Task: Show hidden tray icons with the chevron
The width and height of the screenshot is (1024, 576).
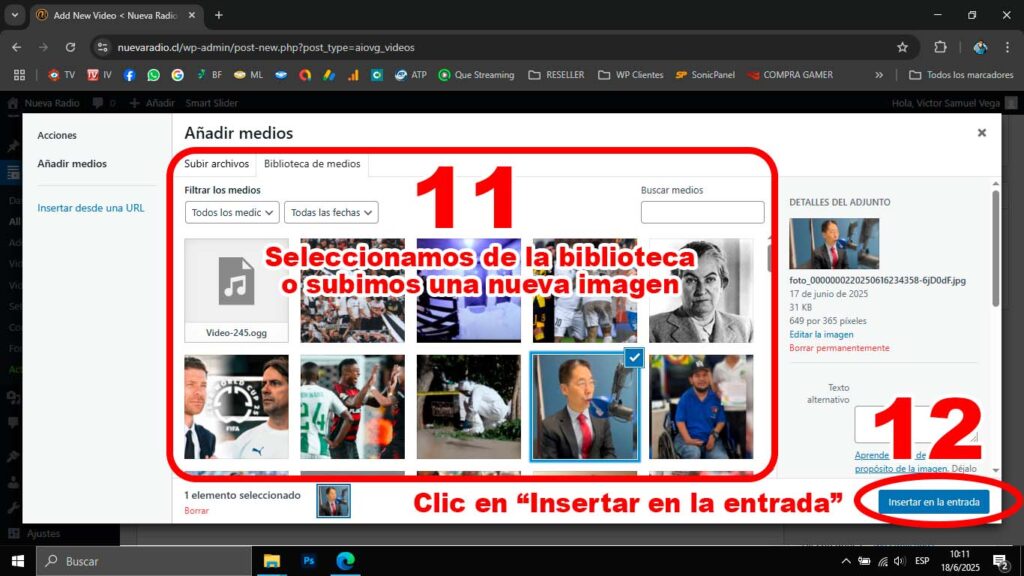Action: click(846, 561)
